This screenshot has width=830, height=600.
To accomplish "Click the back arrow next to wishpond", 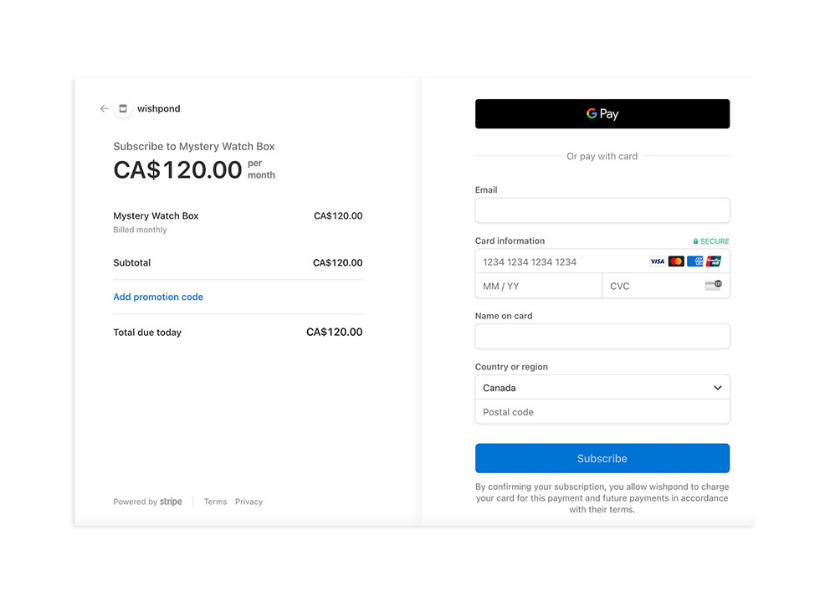I will 104,109.
